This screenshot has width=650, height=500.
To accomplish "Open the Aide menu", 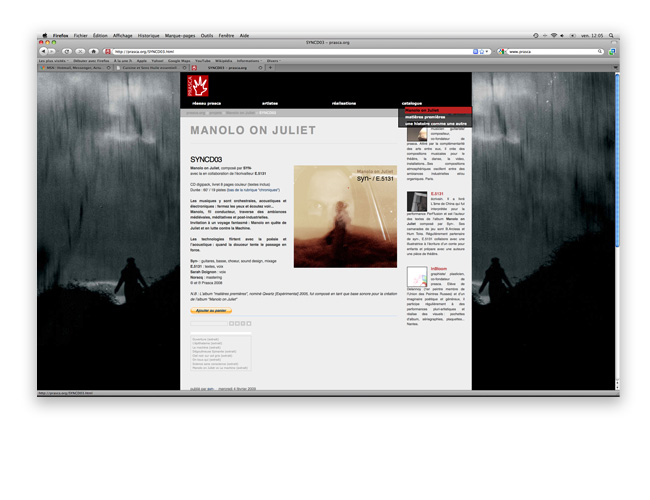I will (244, 36).
